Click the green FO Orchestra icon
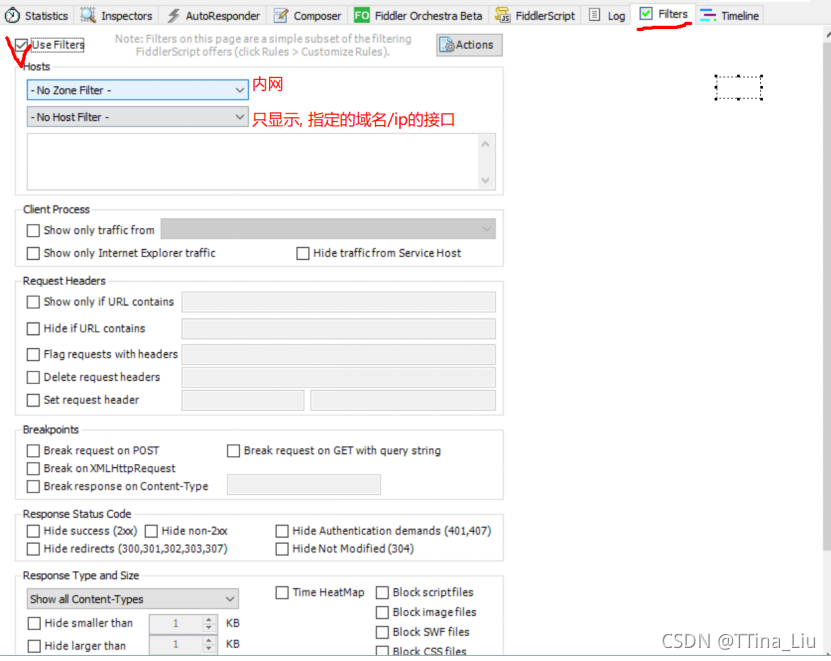 coord(361,15)
